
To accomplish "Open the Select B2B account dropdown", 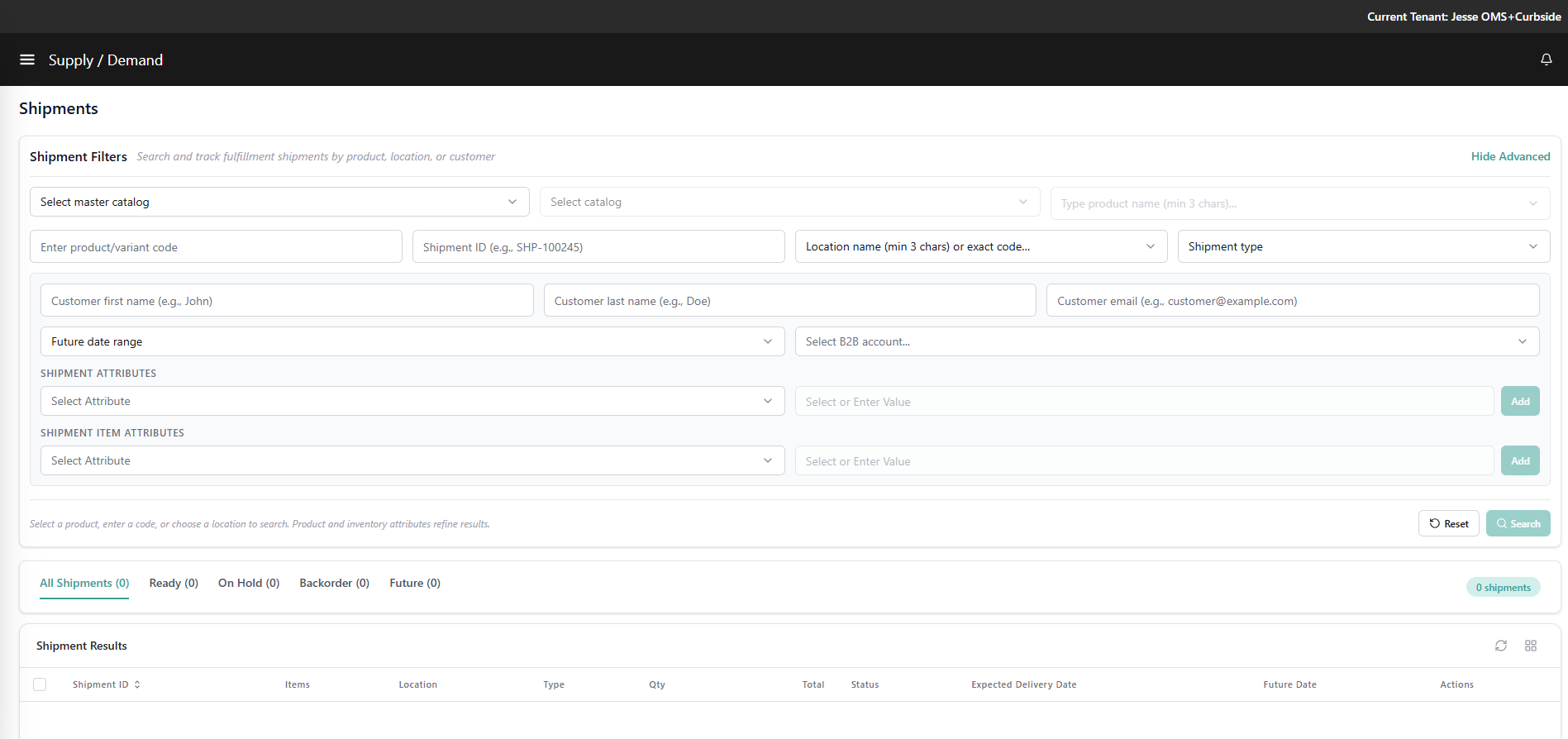I will tap(1167, 341).
